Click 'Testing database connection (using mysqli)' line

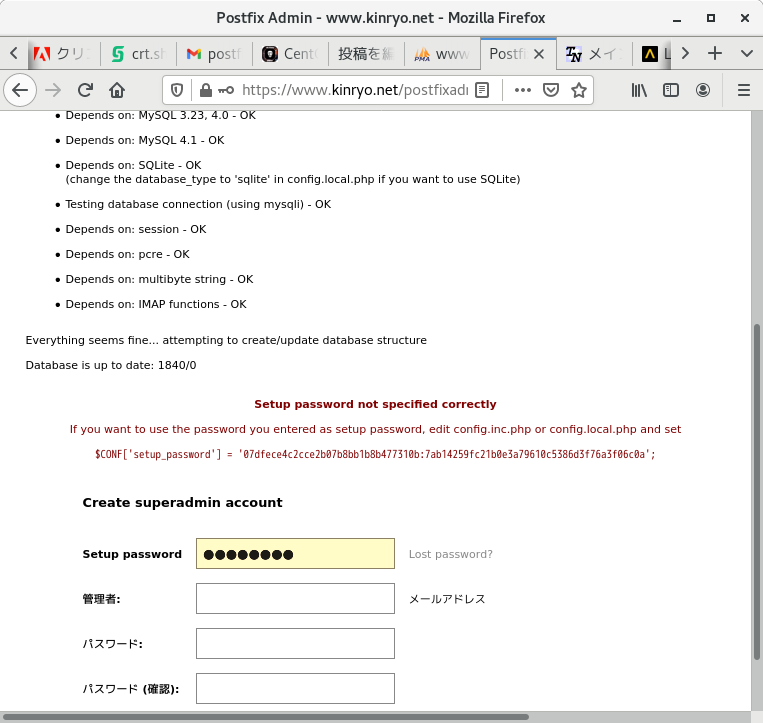click(x=198, y=204)
